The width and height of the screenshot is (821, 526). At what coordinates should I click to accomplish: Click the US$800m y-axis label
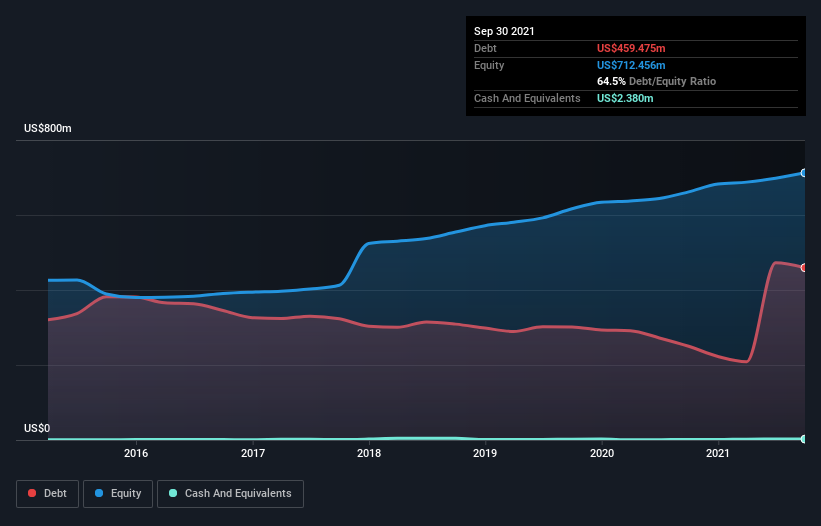pos(48,128)
